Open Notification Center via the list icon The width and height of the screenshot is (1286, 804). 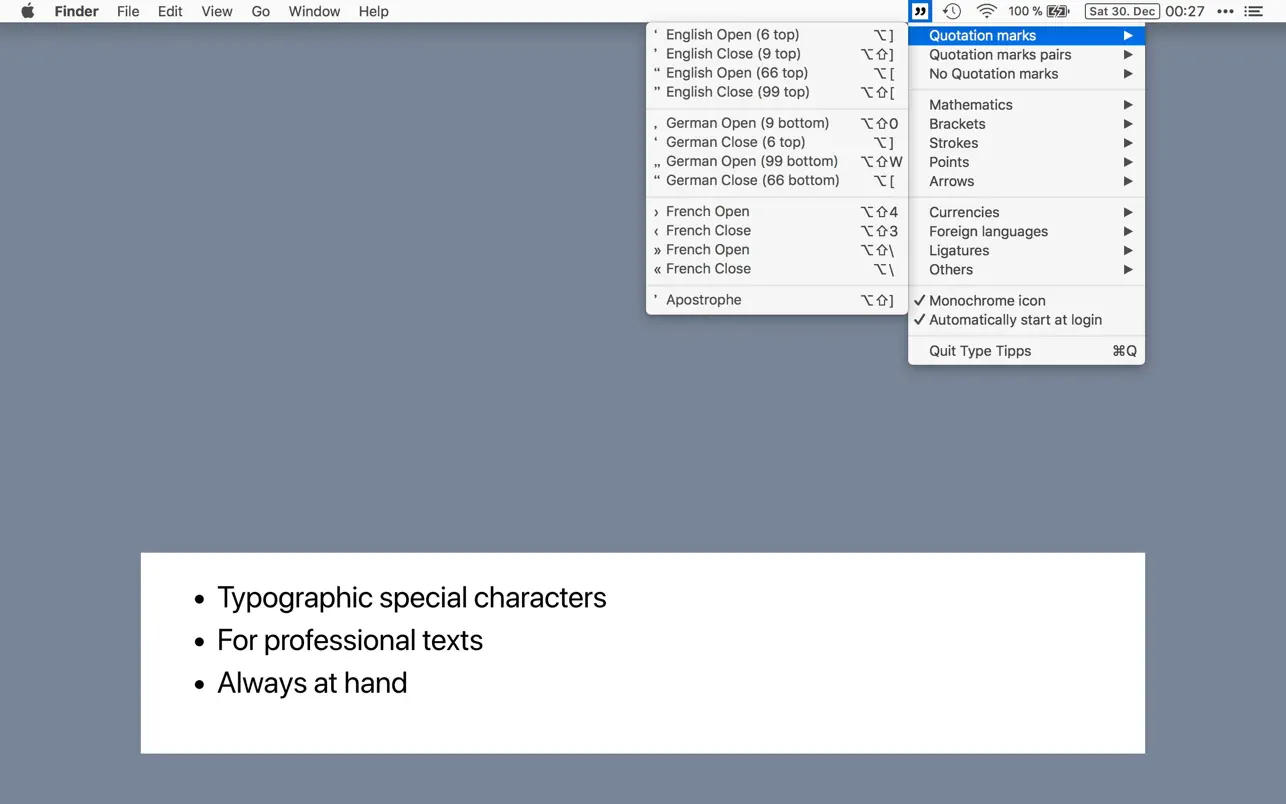point(1253,11)
